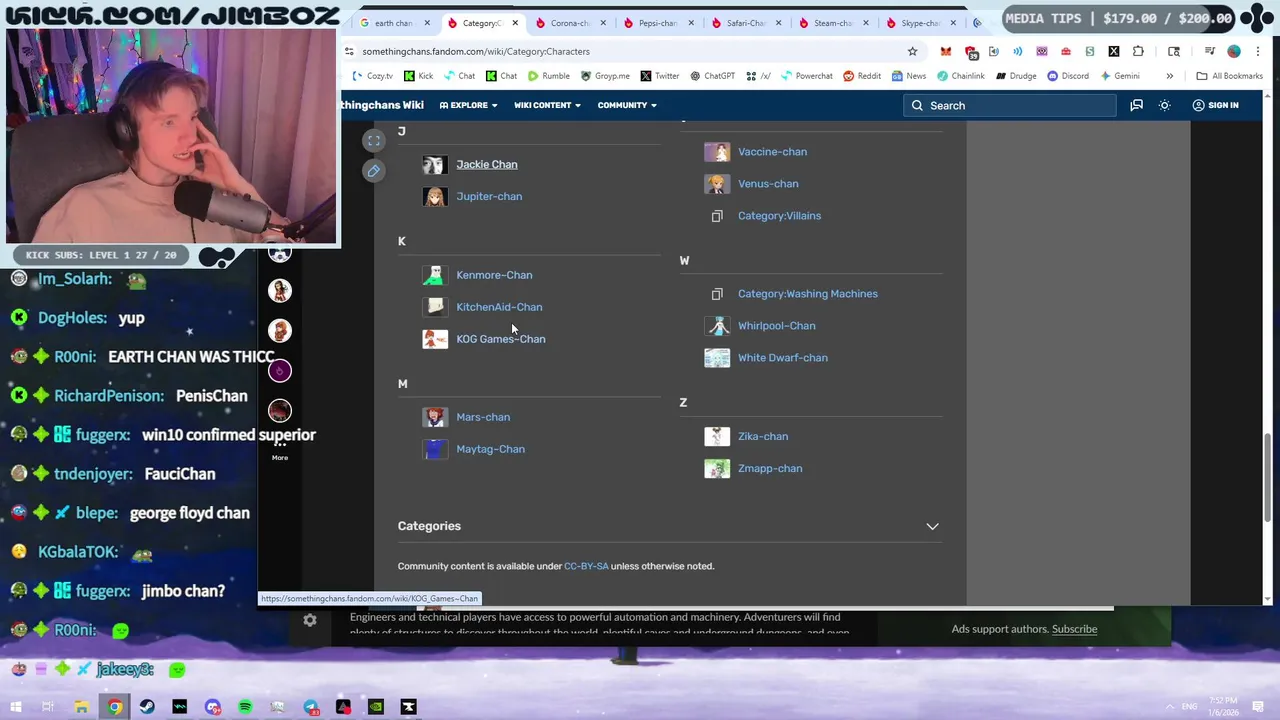Open the Jupiter-chan character link
The width and height of the screenshot is (1280, 720).
[x=489, y=196]
